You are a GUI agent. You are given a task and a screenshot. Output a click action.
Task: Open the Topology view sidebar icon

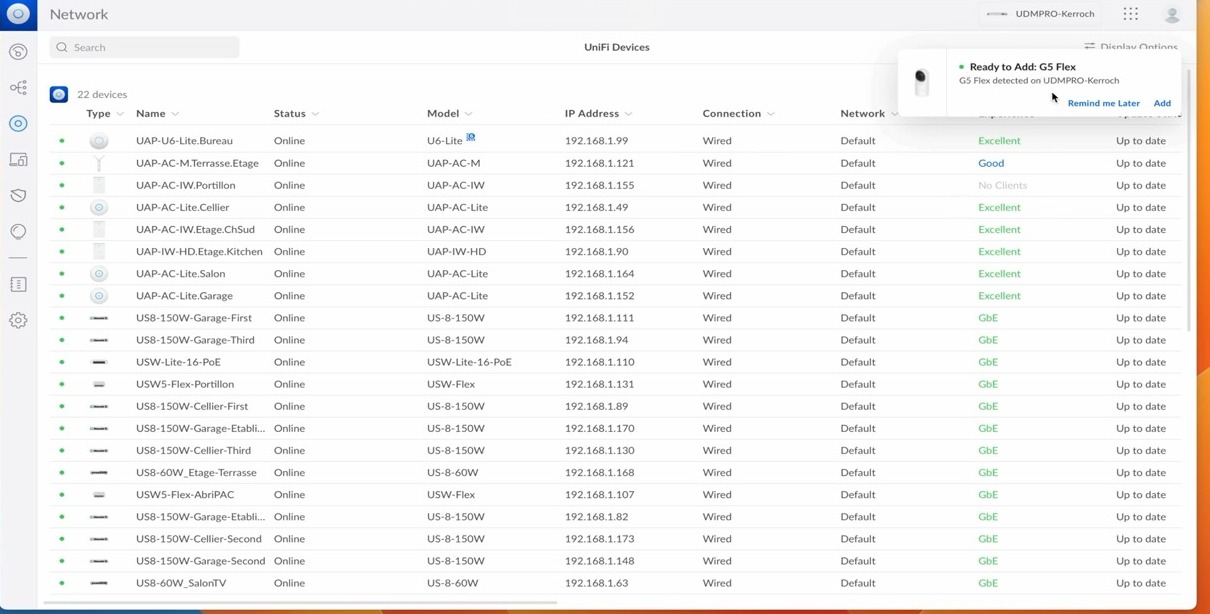pyautogui.click(x=18, y=88)
